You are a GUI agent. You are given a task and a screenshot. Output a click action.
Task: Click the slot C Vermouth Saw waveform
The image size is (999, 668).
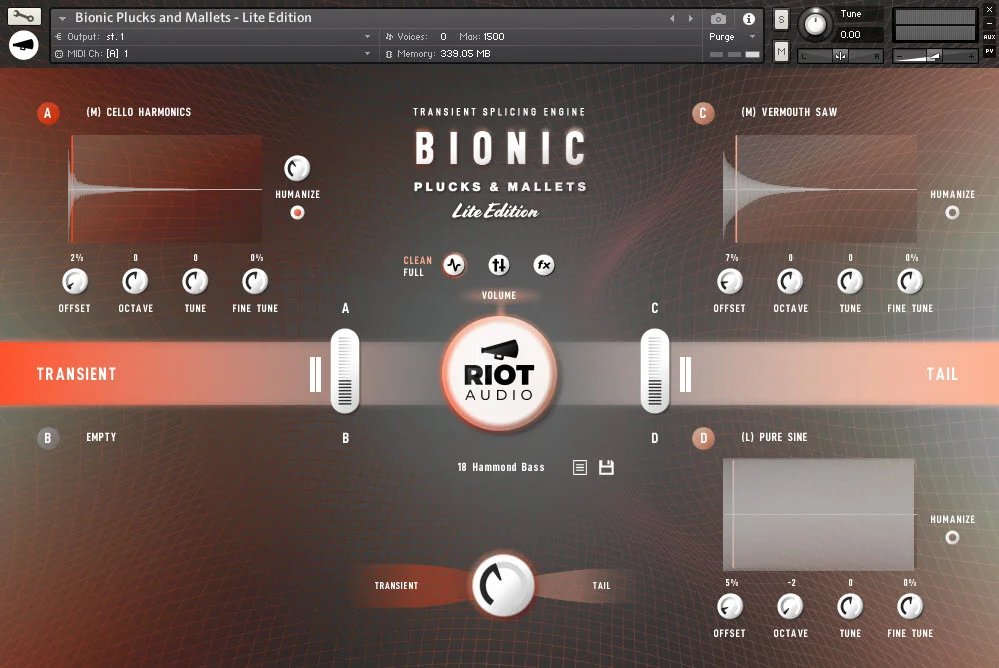tap(820, 189)
